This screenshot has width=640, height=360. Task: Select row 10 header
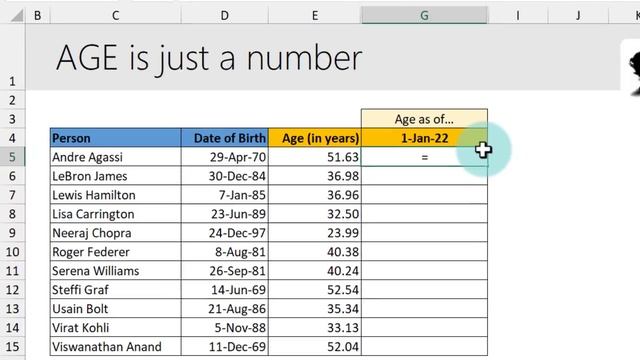(x=12, y=252)
